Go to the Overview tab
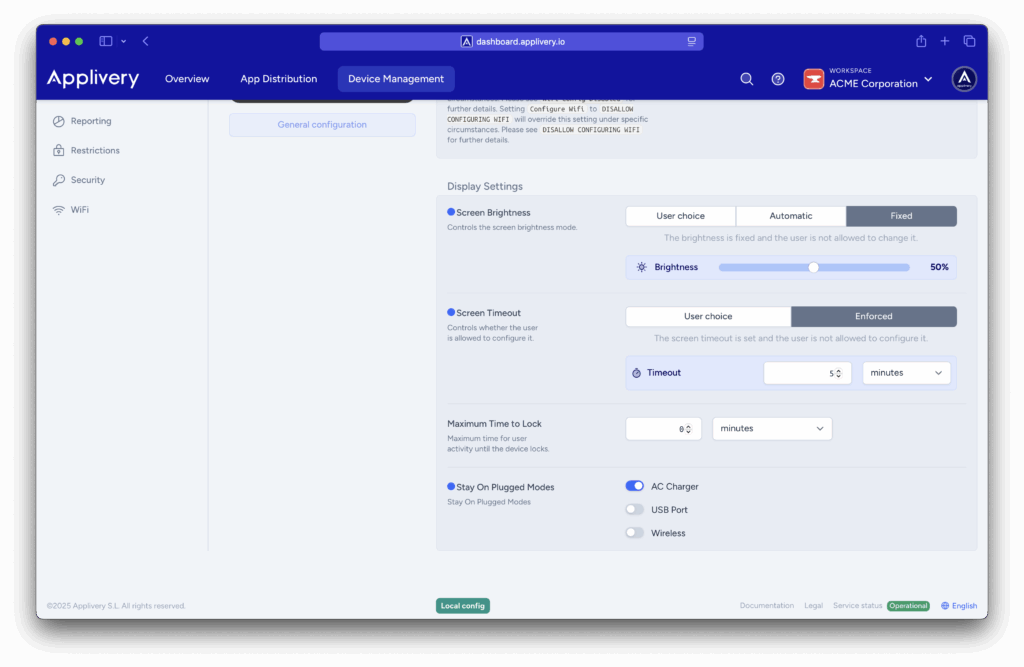Image resolution: width=1024 pixels, height=667 pixels. point(187,79)
